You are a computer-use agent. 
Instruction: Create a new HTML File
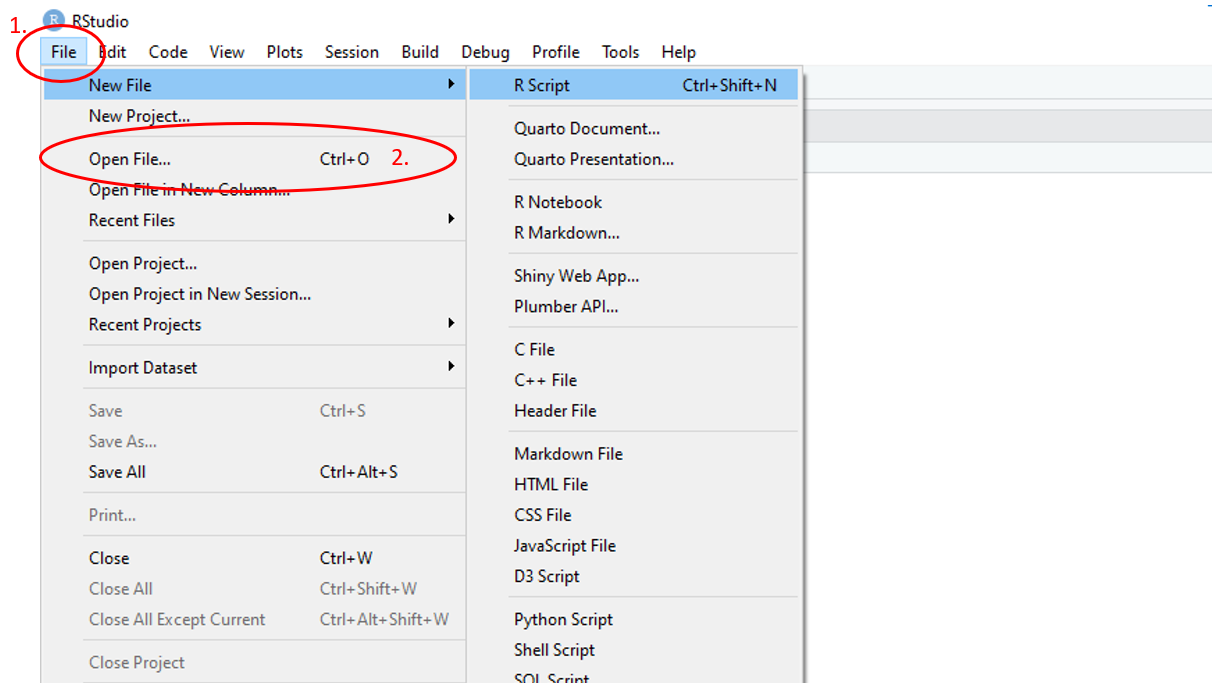click(635, 484)
